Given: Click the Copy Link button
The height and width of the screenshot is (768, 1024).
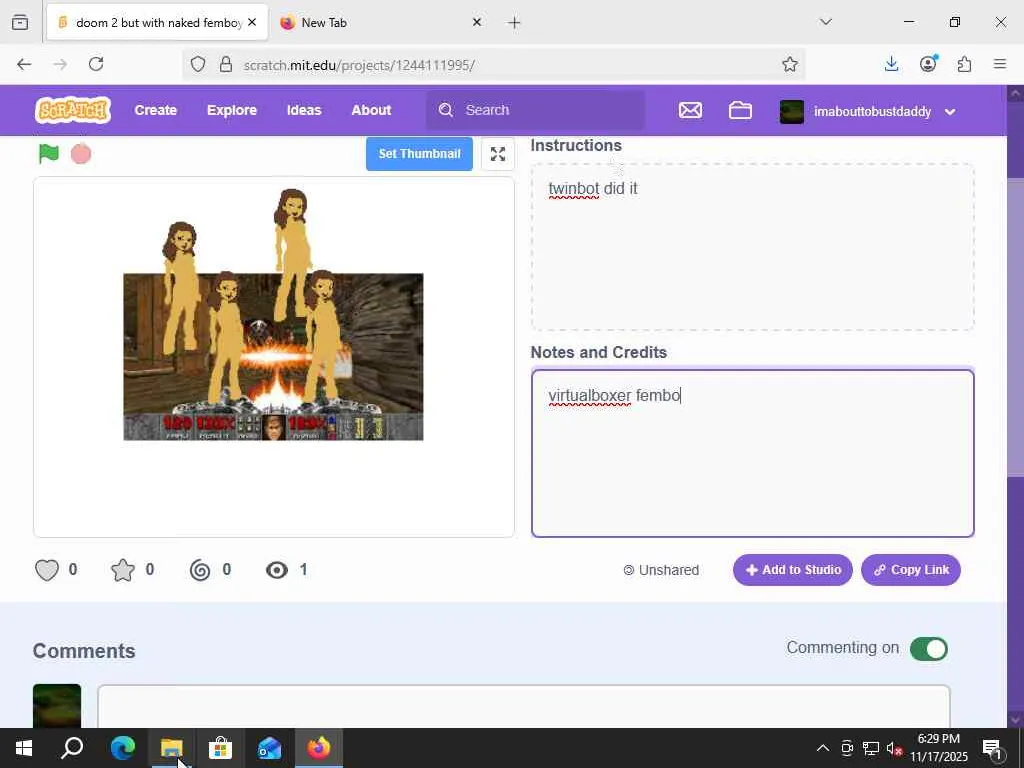Looking at the screenshot, I should pos(911,570).
